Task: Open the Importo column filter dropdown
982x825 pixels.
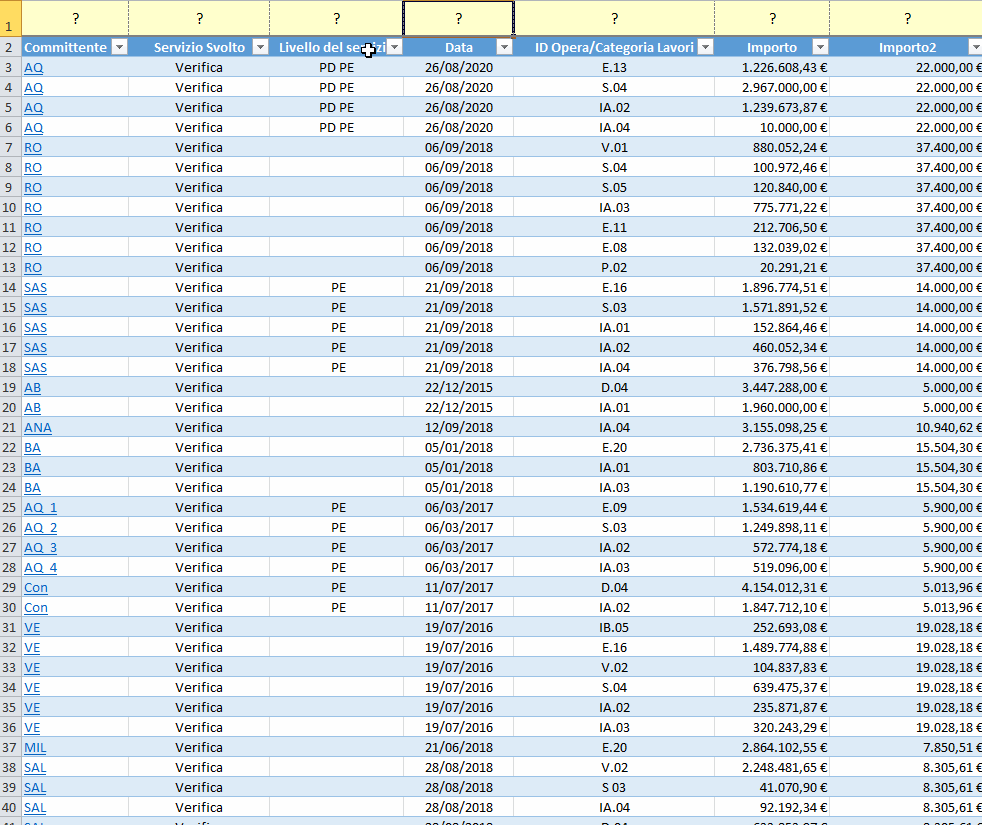Action: pos(820,47)
